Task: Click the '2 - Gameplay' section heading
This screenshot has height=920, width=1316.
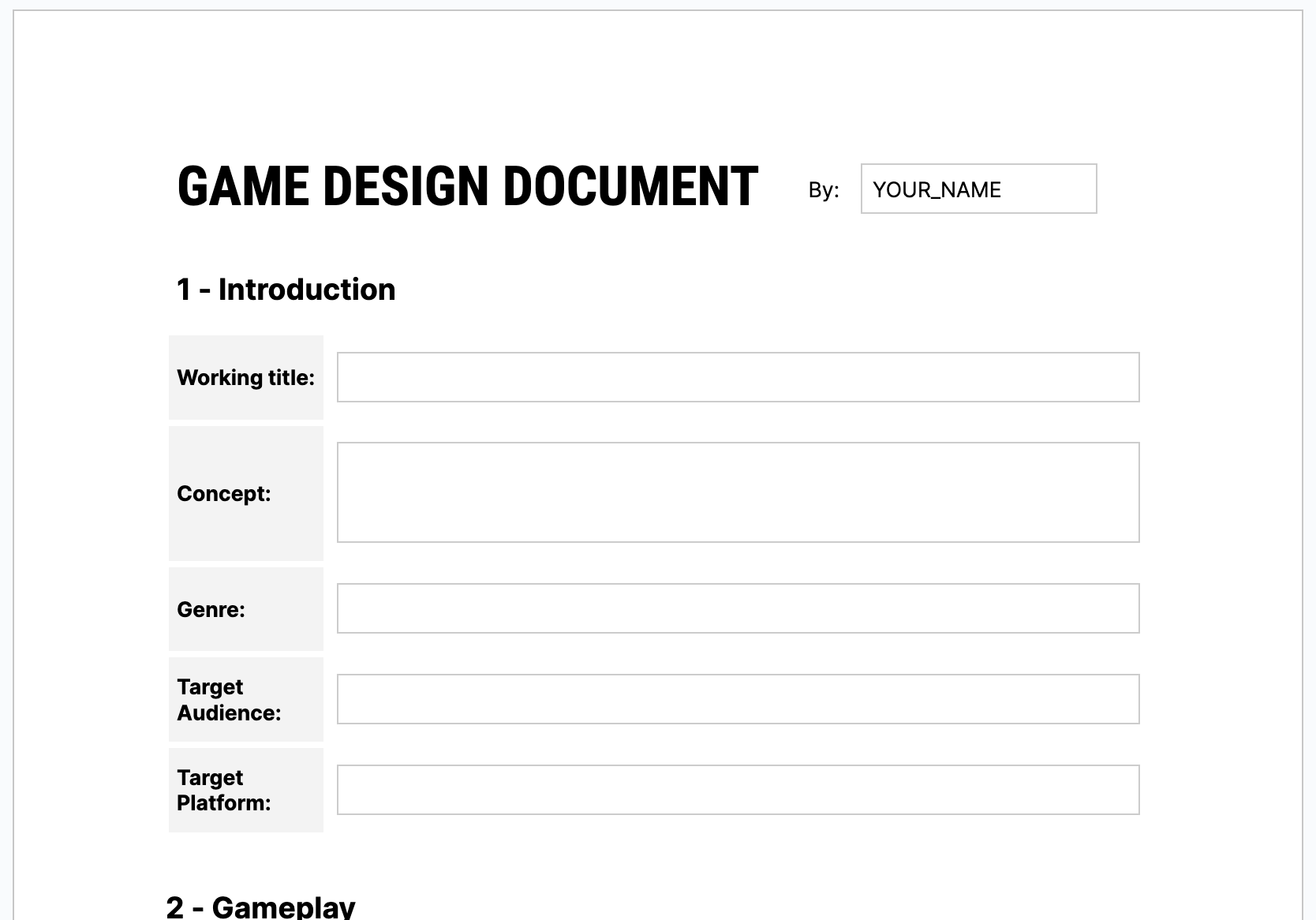Action: (x=260, y=906)
